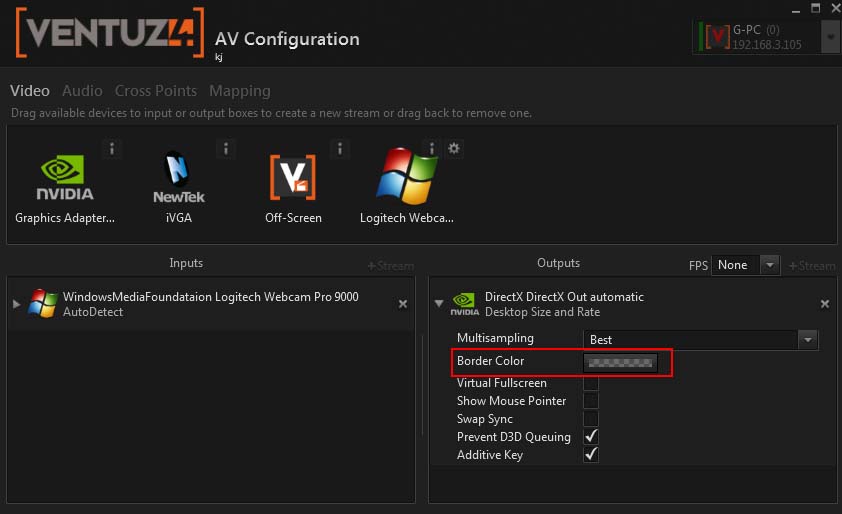The width and height of the screenshot is (842, 514).
Task: Show info for the iVGA device
Action: (226, 149)
